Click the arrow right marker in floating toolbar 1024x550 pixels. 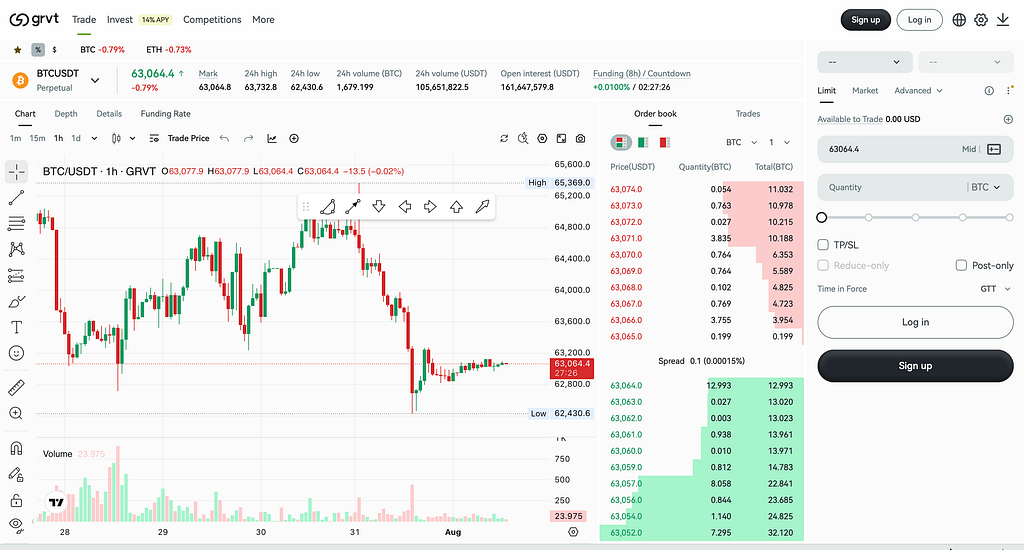(x=430, y=207)
